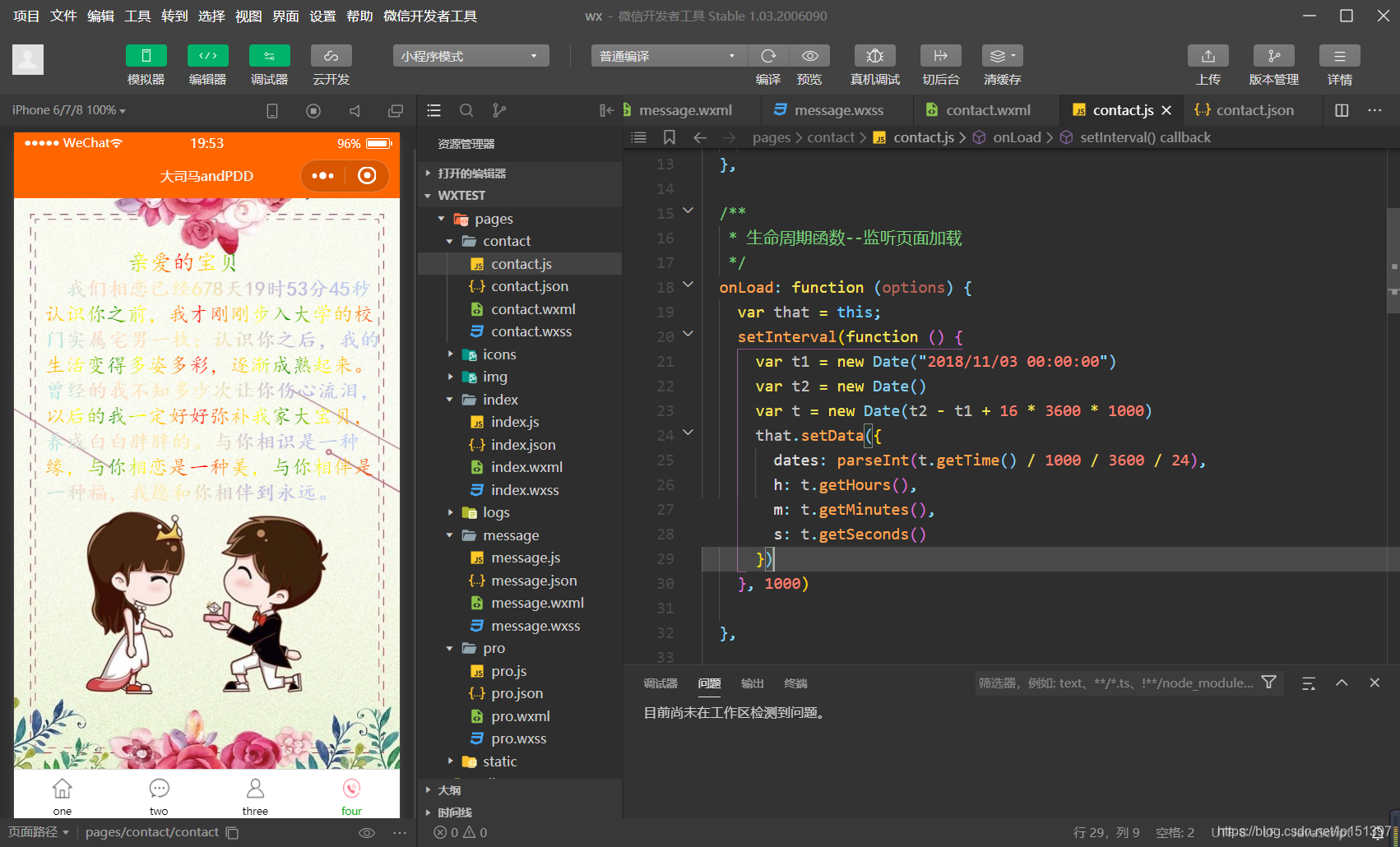Navigate back with the left arrow icon
This screenshot has height=847, width=1400.
(x=700, y=137)
